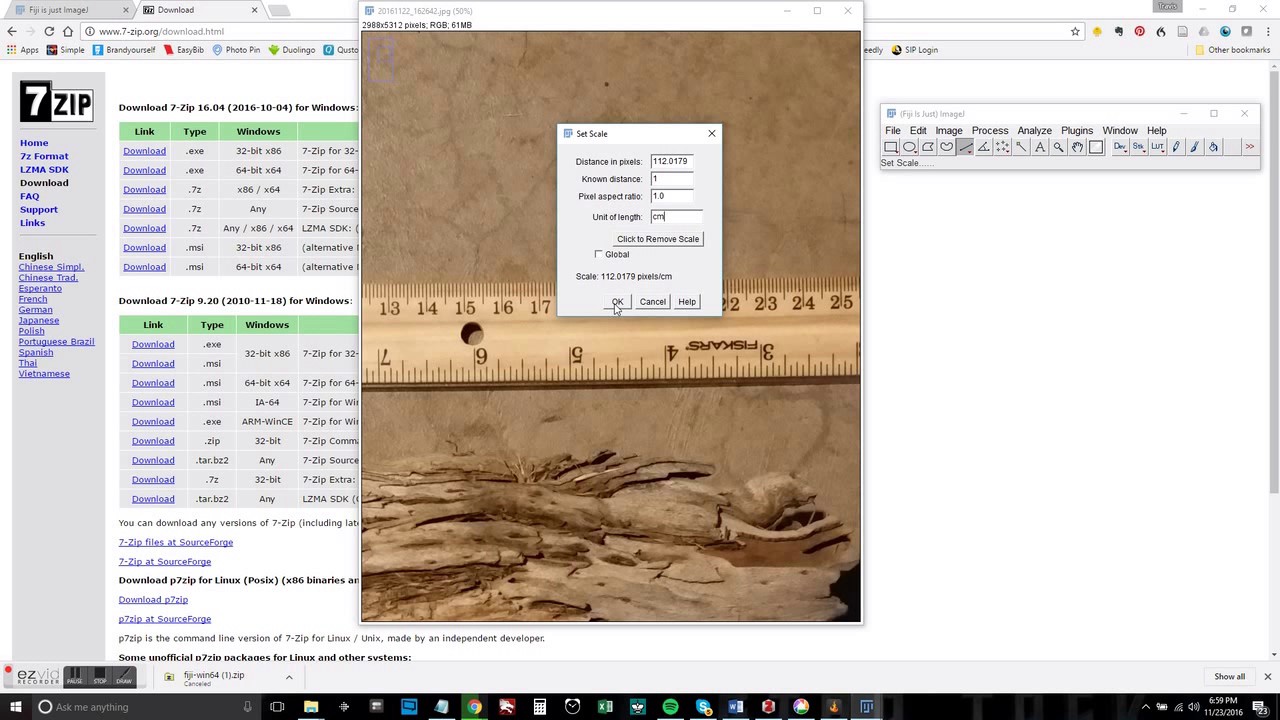The image size is (1280, 720).
Task: Open the Help menu in ImageJ
Action: point(1156,130)
